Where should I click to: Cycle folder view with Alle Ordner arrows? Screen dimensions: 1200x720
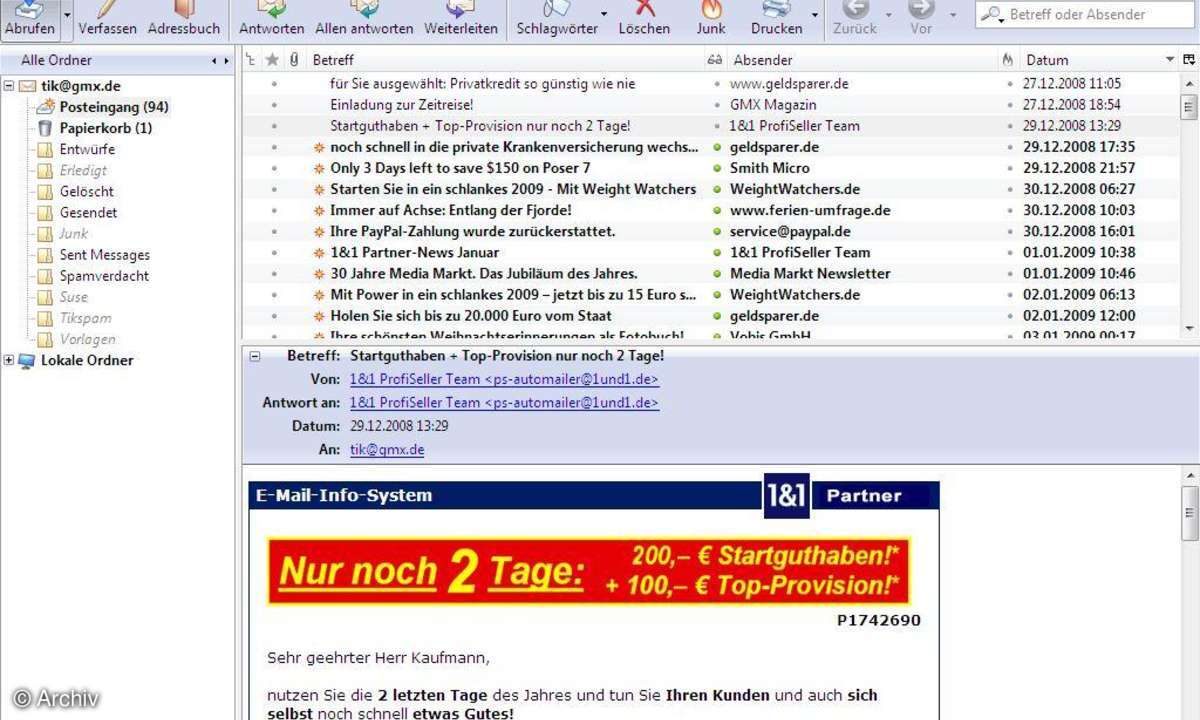click(221, 61)
